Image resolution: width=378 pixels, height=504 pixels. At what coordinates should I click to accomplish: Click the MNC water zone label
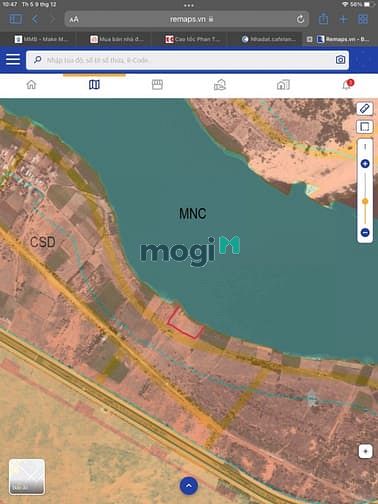click(x=193, y=214)
